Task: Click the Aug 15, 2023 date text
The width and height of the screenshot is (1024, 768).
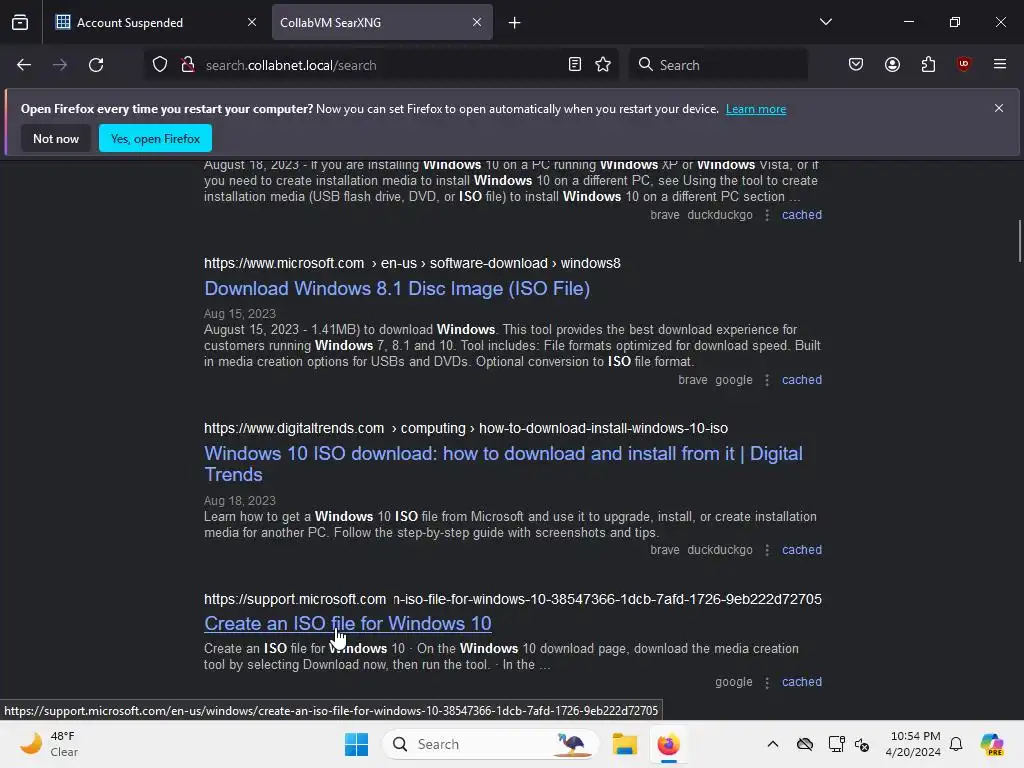Action: 240,313
